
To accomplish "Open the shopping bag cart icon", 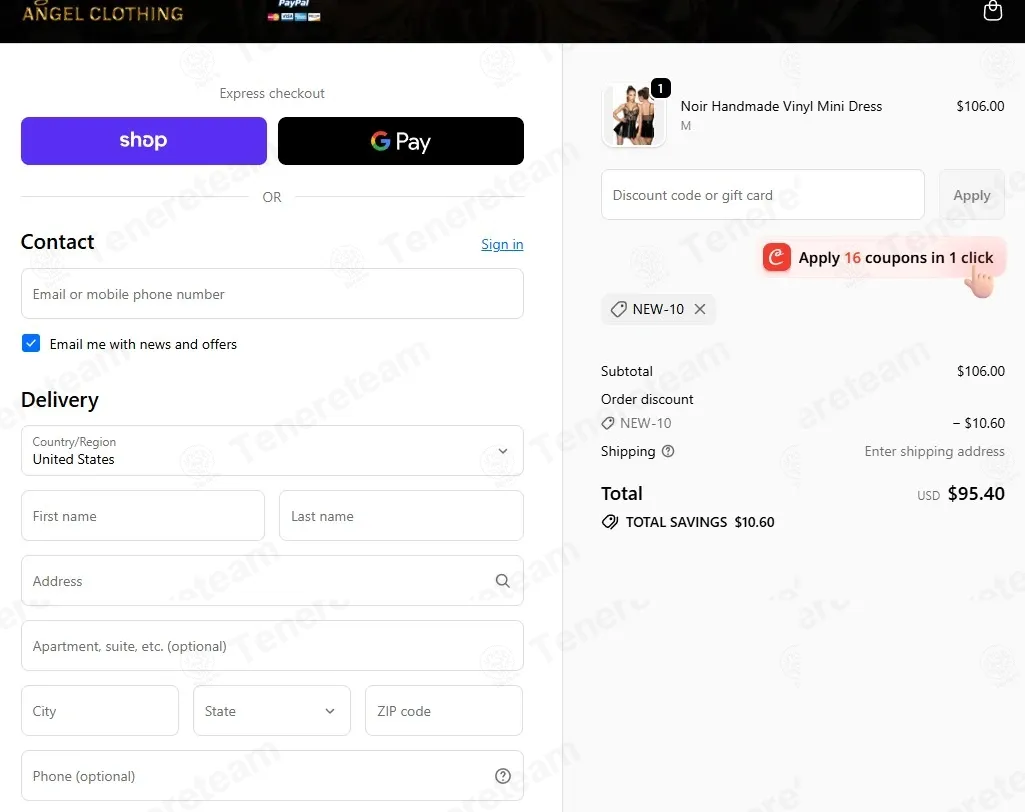I will [x=992, y=10].
